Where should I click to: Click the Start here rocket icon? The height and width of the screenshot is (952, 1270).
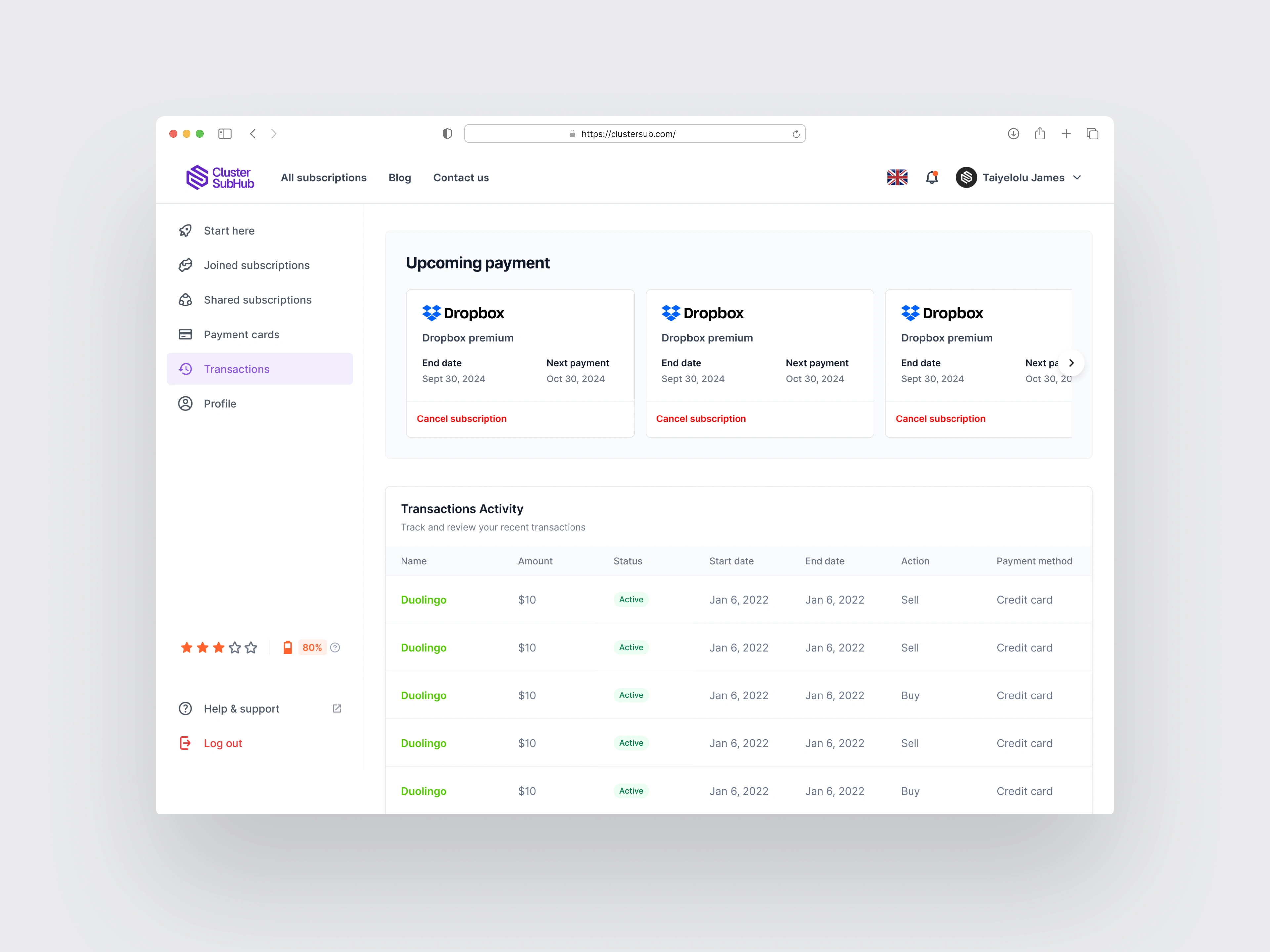tap(186, 231)
